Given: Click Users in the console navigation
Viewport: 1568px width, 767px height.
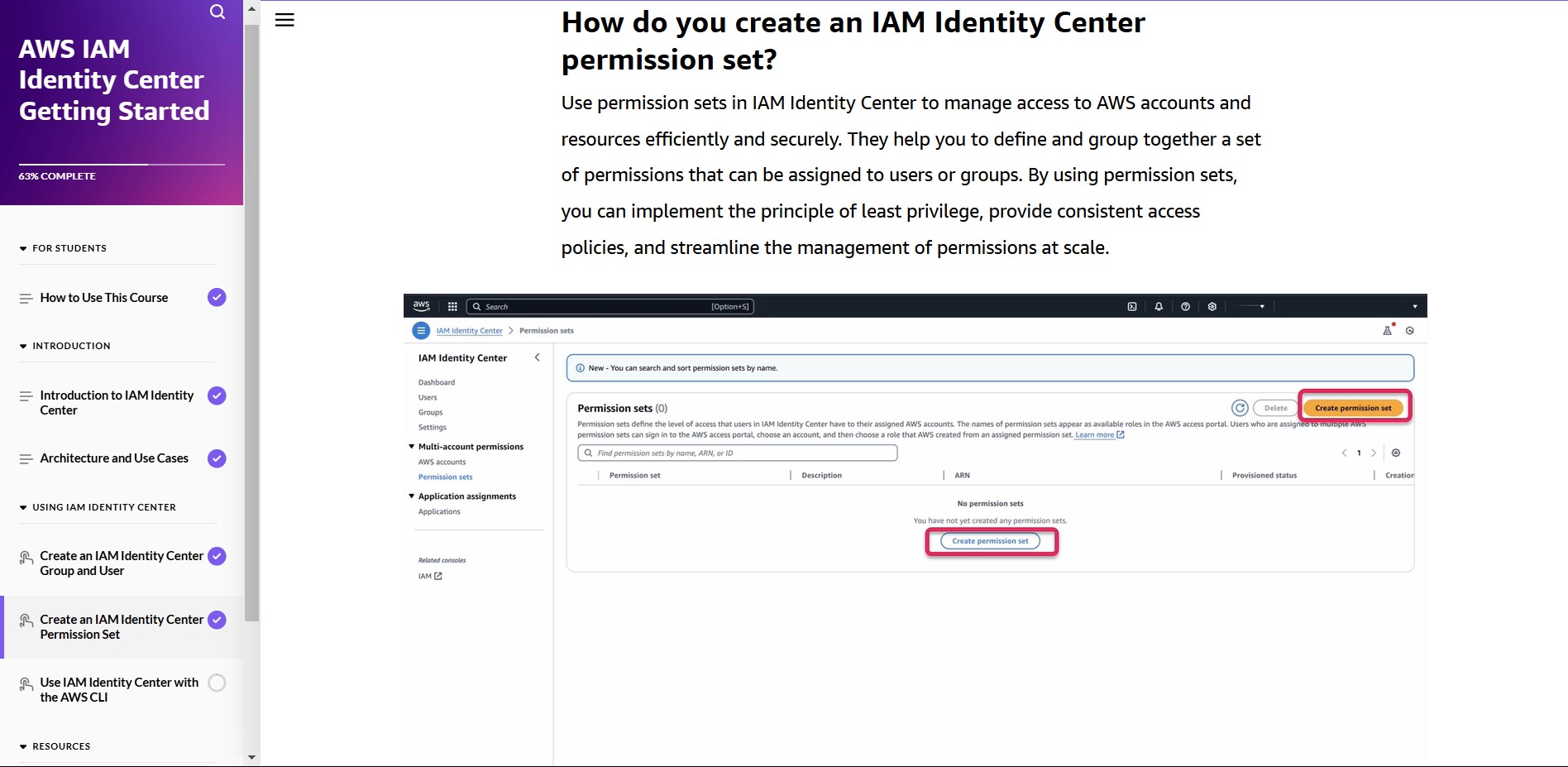Looking at the screenshot, I should pos(427,398).
